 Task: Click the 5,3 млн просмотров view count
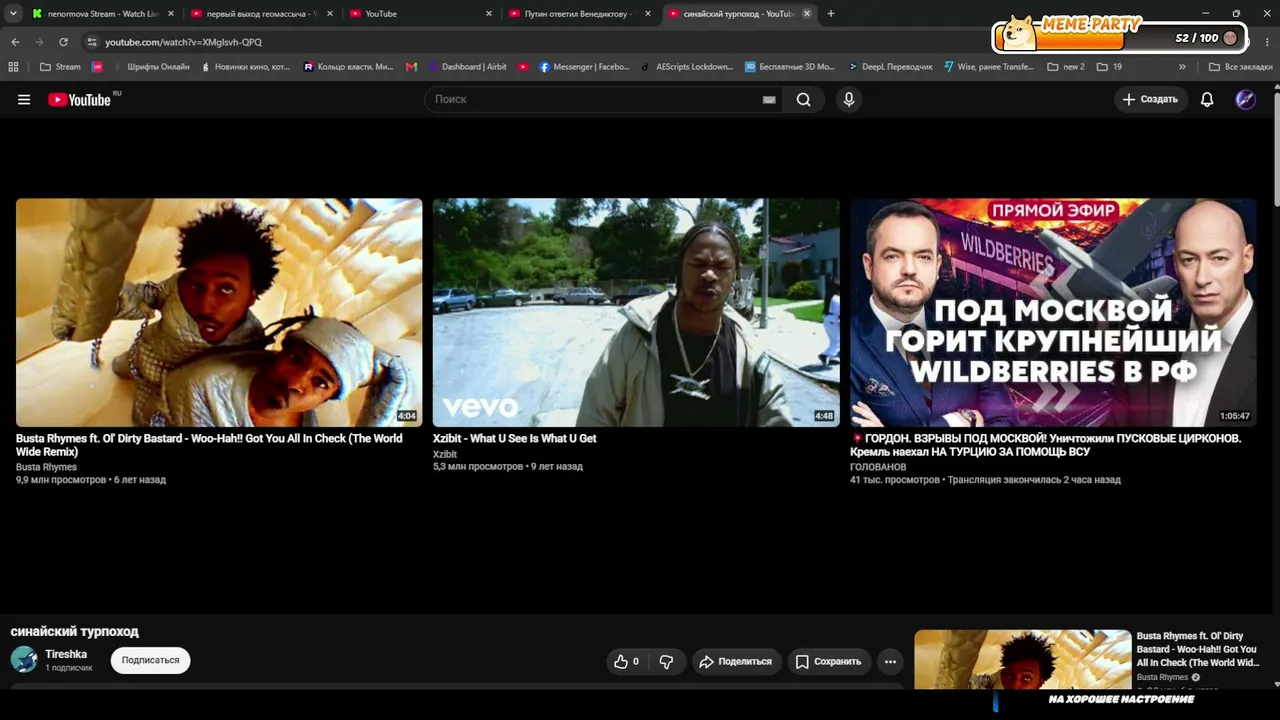[478, 467]
